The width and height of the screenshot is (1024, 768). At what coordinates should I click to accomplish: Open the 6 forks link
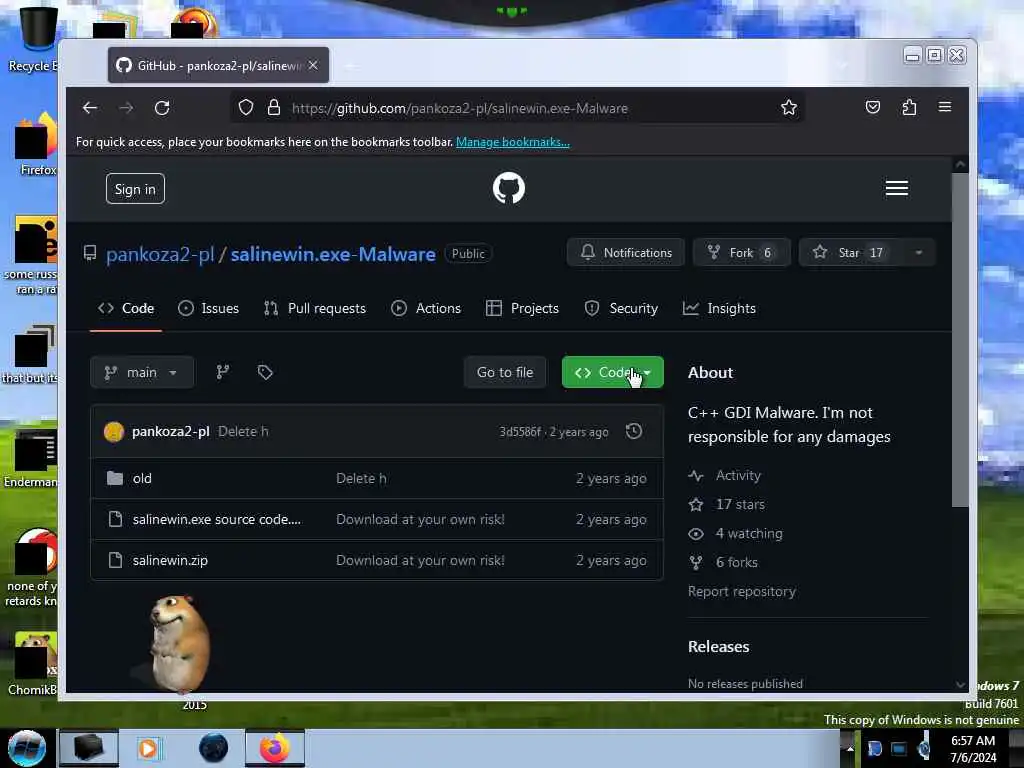pyautogui.click(x=737, y=562)
